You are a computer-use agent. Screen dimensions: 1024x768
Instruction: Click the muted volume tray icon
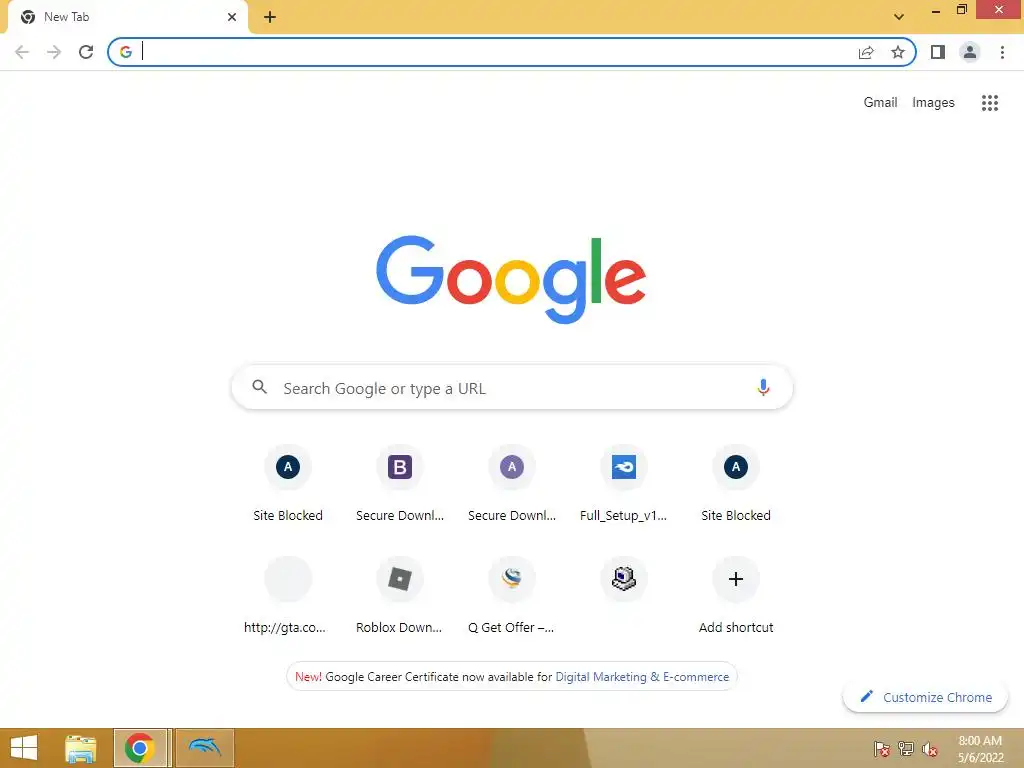[930, 749]
